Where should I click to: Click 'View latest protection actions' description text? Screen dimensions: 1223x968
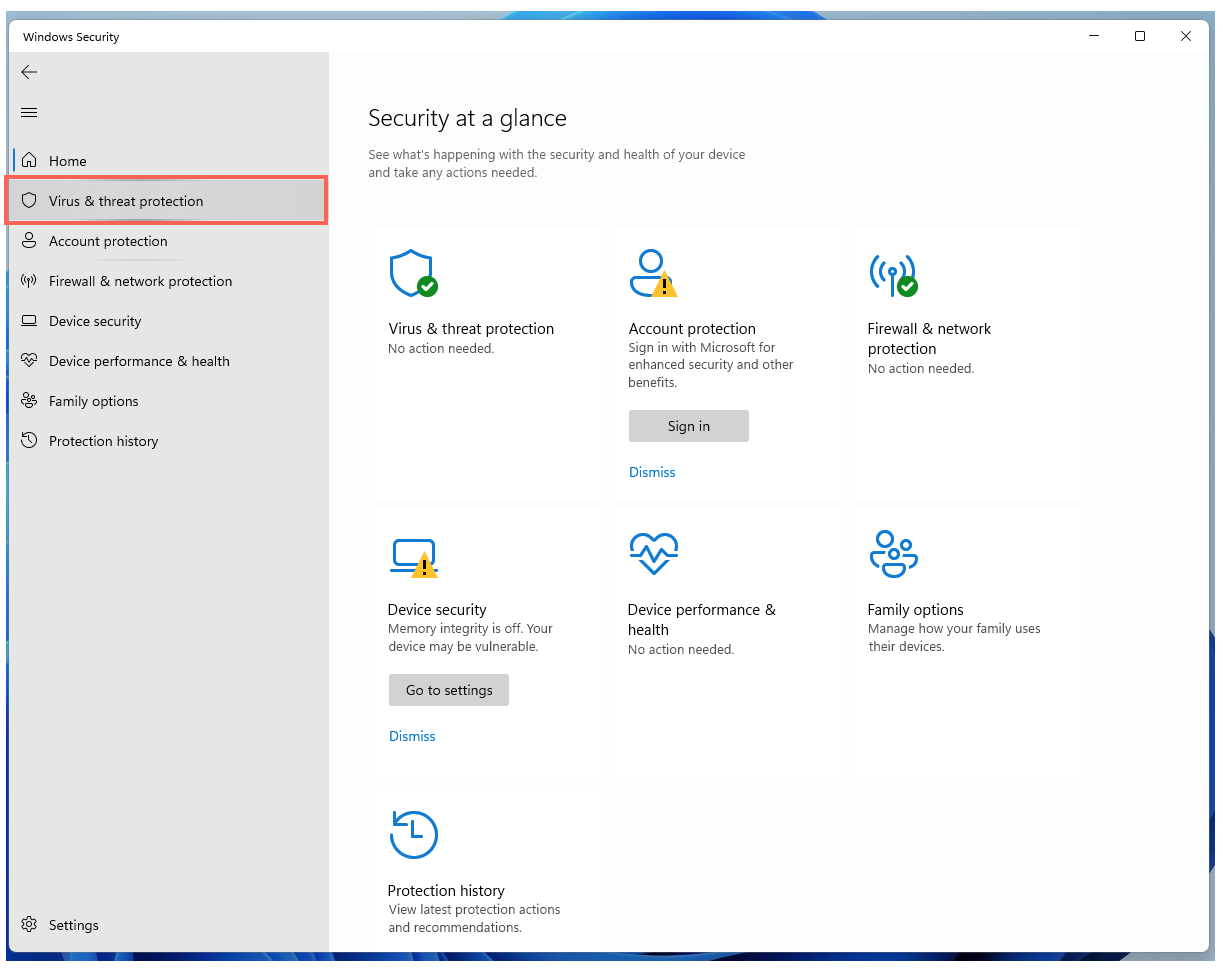coord(474,918)
